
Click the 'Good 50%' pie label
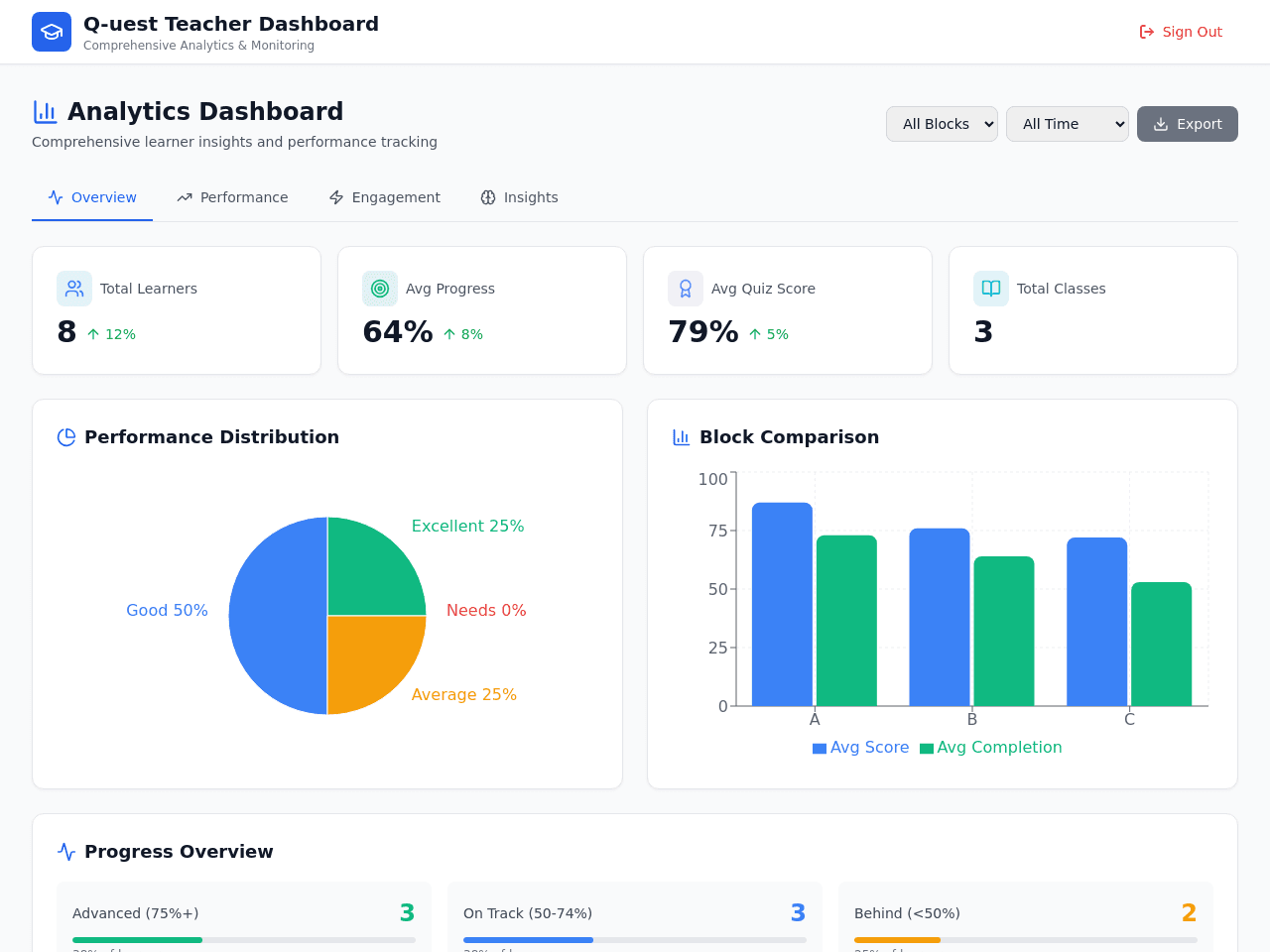(x=167, y=611)
